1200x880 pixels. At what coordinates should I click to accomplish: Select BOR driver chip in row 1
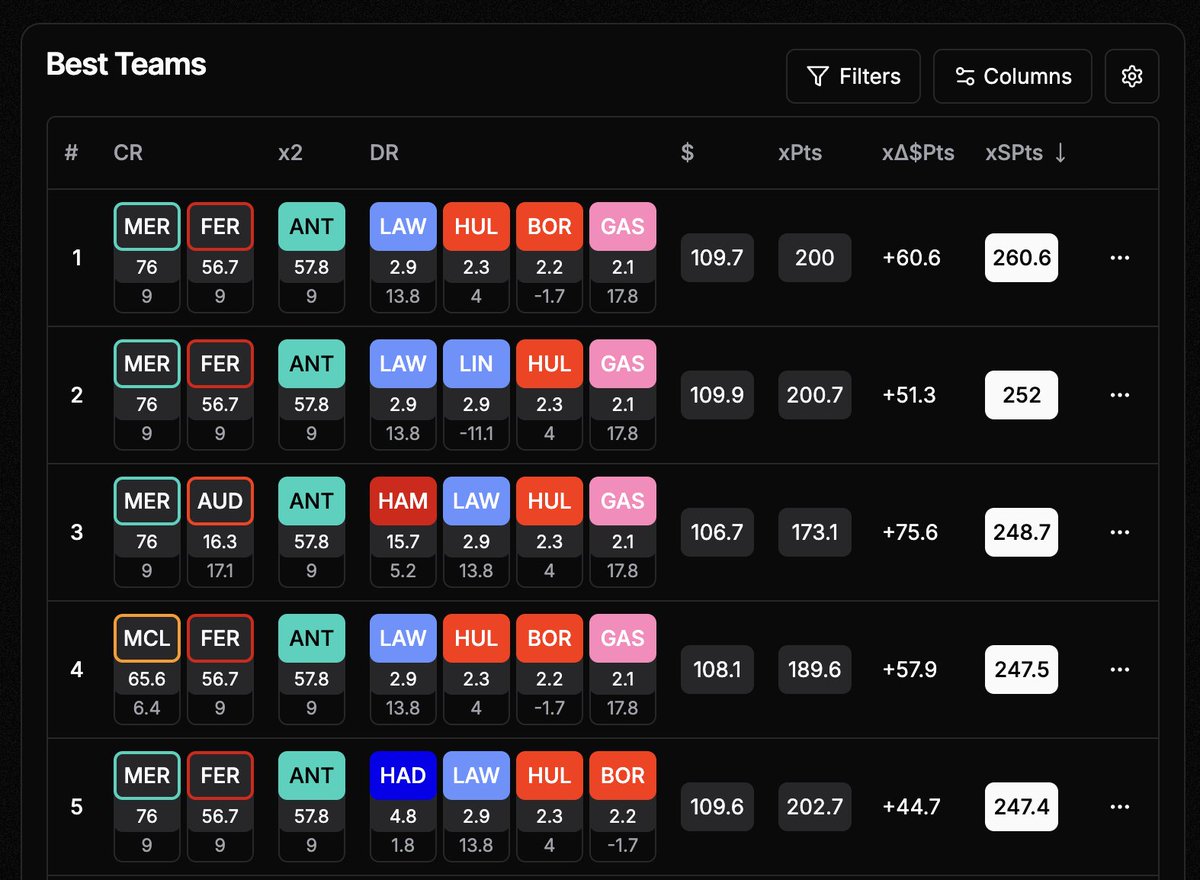click(549, 227)
